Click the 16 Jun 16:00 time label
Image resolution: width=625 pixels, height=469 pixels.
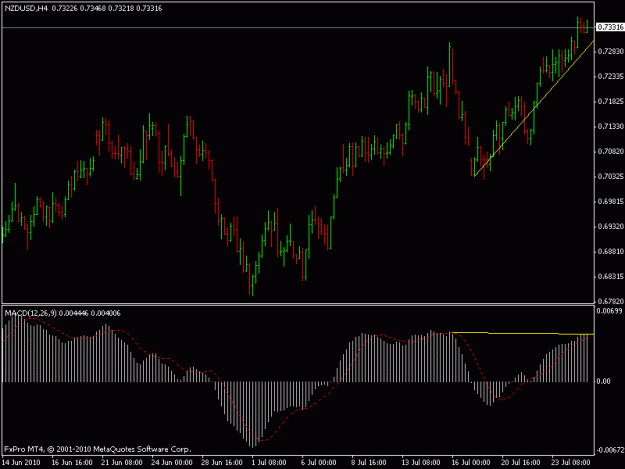72,463
